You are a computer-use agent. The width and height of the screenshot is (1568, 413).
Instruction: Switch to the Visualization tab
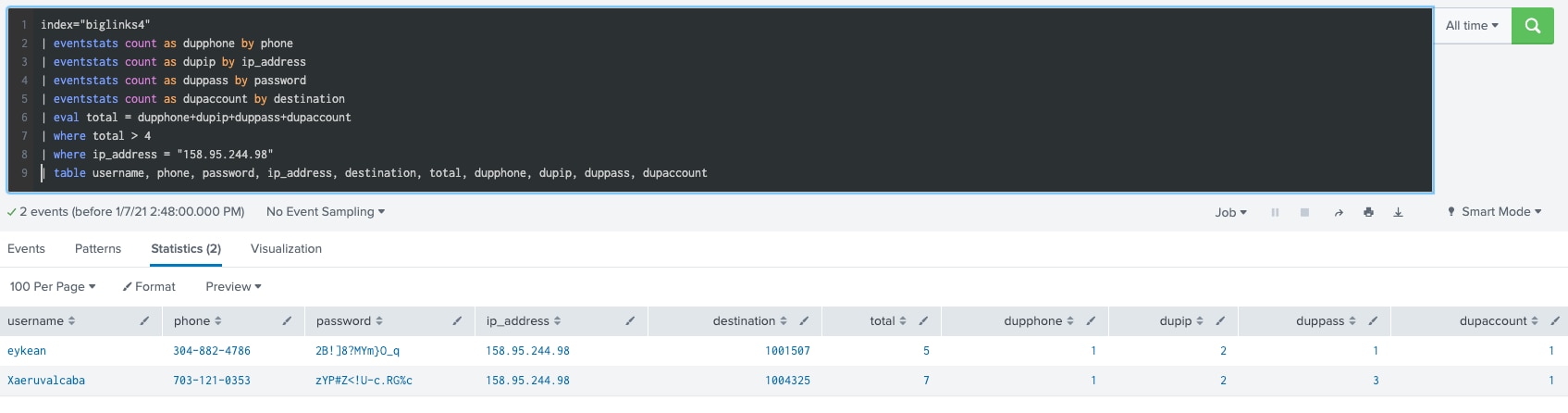(286, 249)
